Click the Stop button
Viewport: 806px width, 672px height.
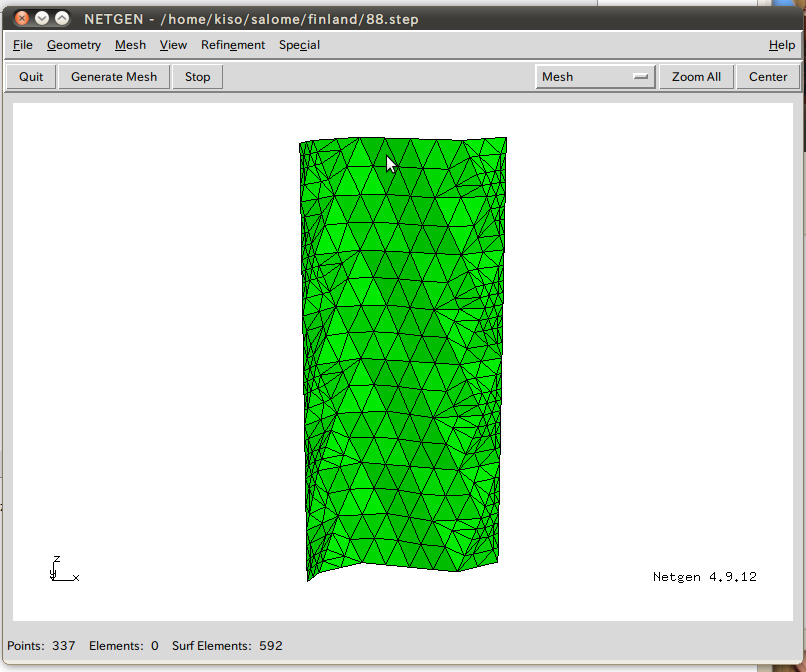tap(197, 77)
